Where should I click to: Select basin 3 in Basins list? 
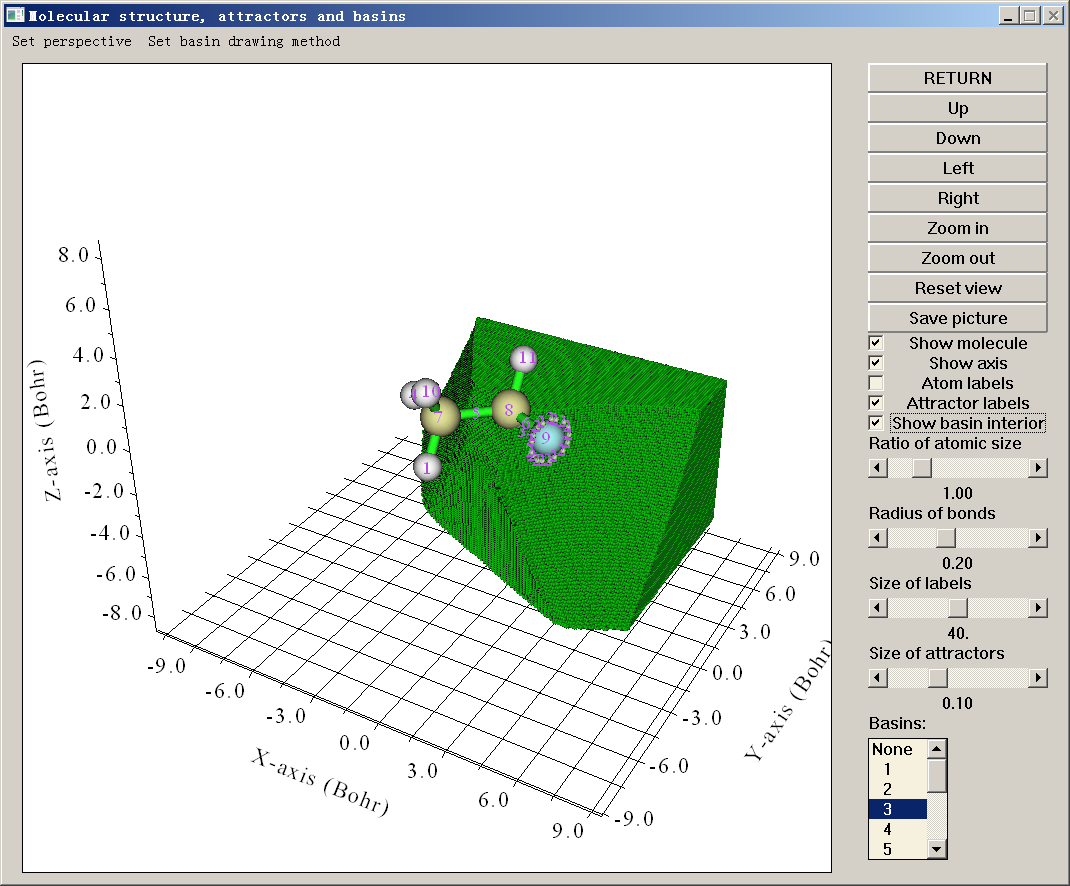898,809
